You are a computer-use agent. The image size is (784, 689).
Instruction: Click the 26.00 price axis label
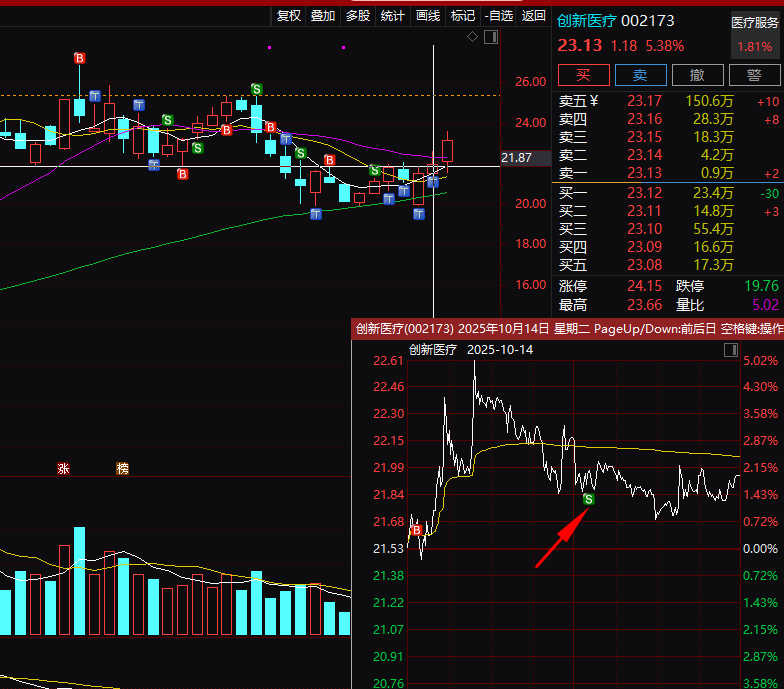[x=530, y=82]
